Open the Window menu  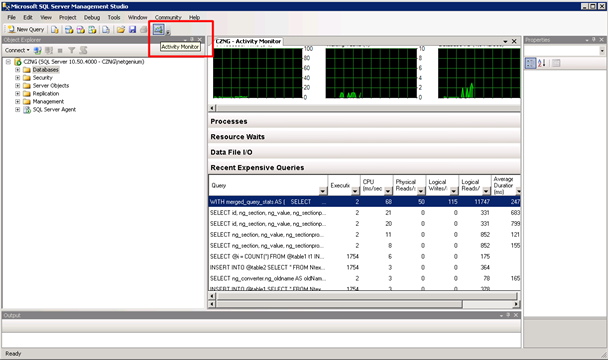coord(138,17)
